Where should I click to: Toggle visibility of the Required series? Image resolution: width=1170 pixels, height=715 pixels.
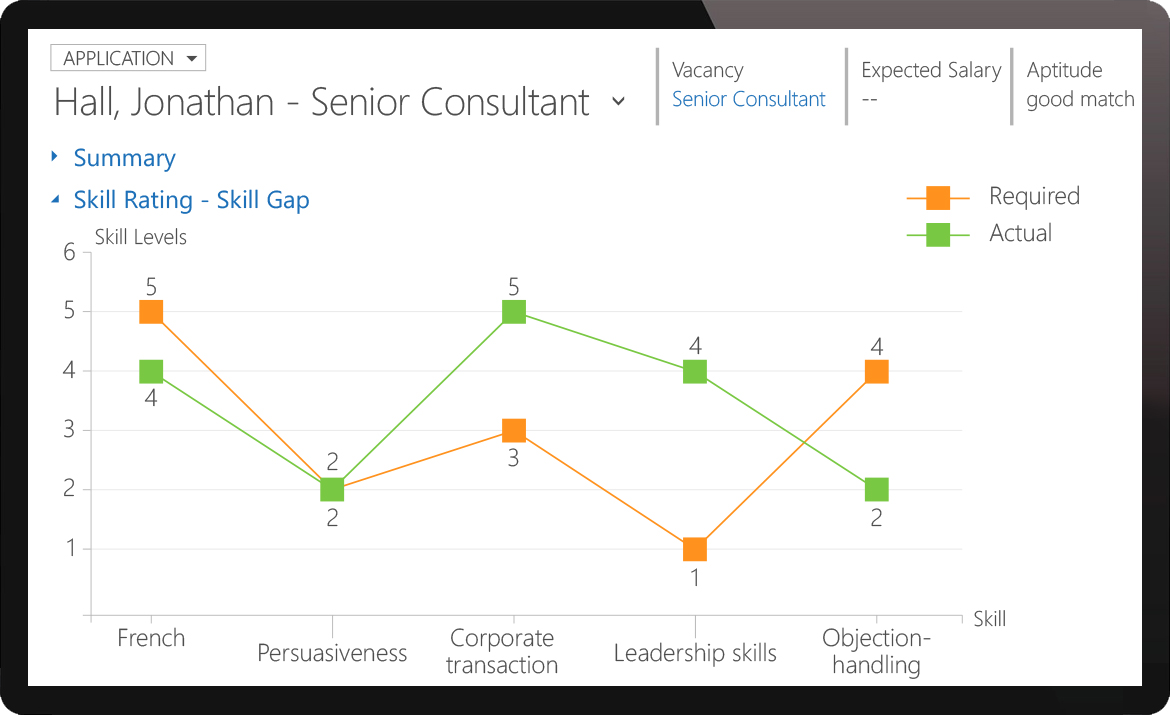[x=1033, y=196]
